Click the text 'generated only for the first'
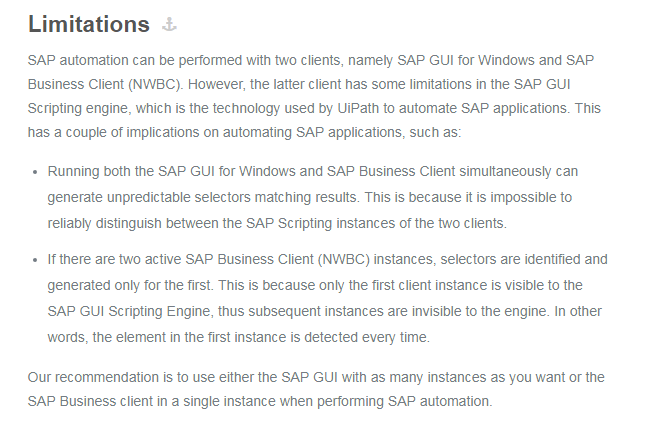Screen dimensions: 656x437 coord(130,285)
